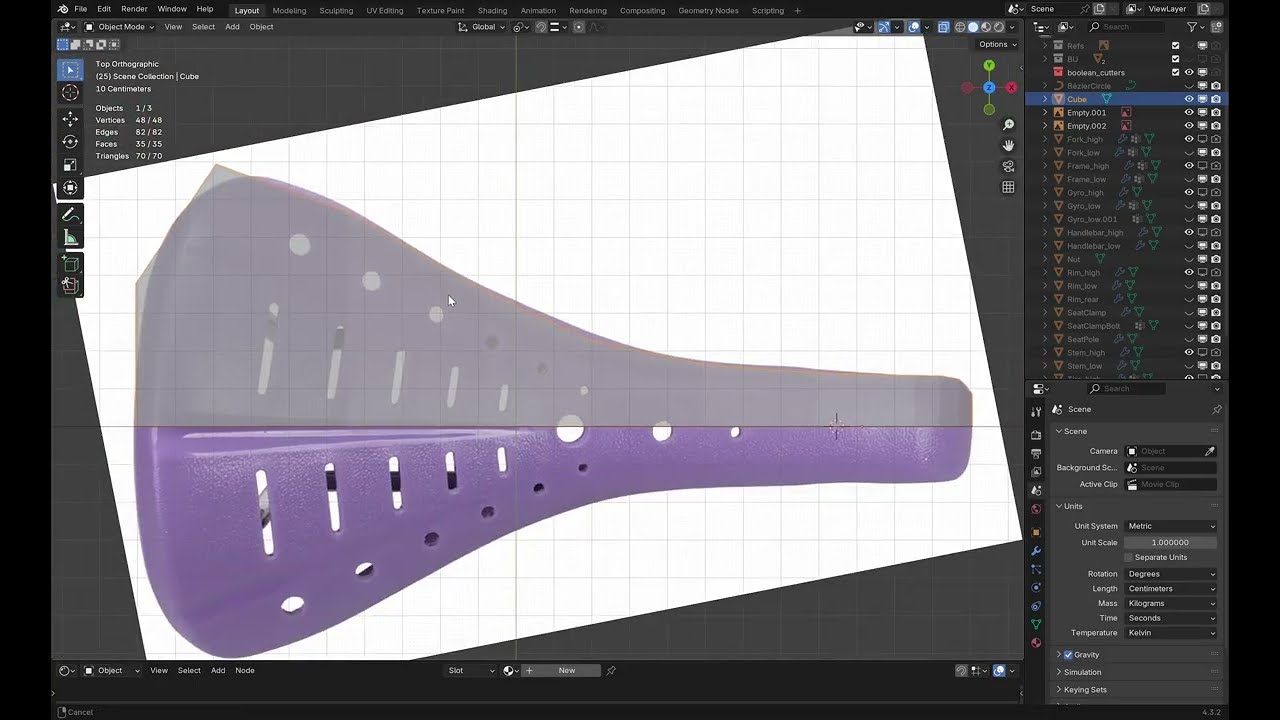The height and width of the screenshot is (720, 1280).
Task: Toggle show gizmo button
Action: pyautogui.click(x=884, y=27)
